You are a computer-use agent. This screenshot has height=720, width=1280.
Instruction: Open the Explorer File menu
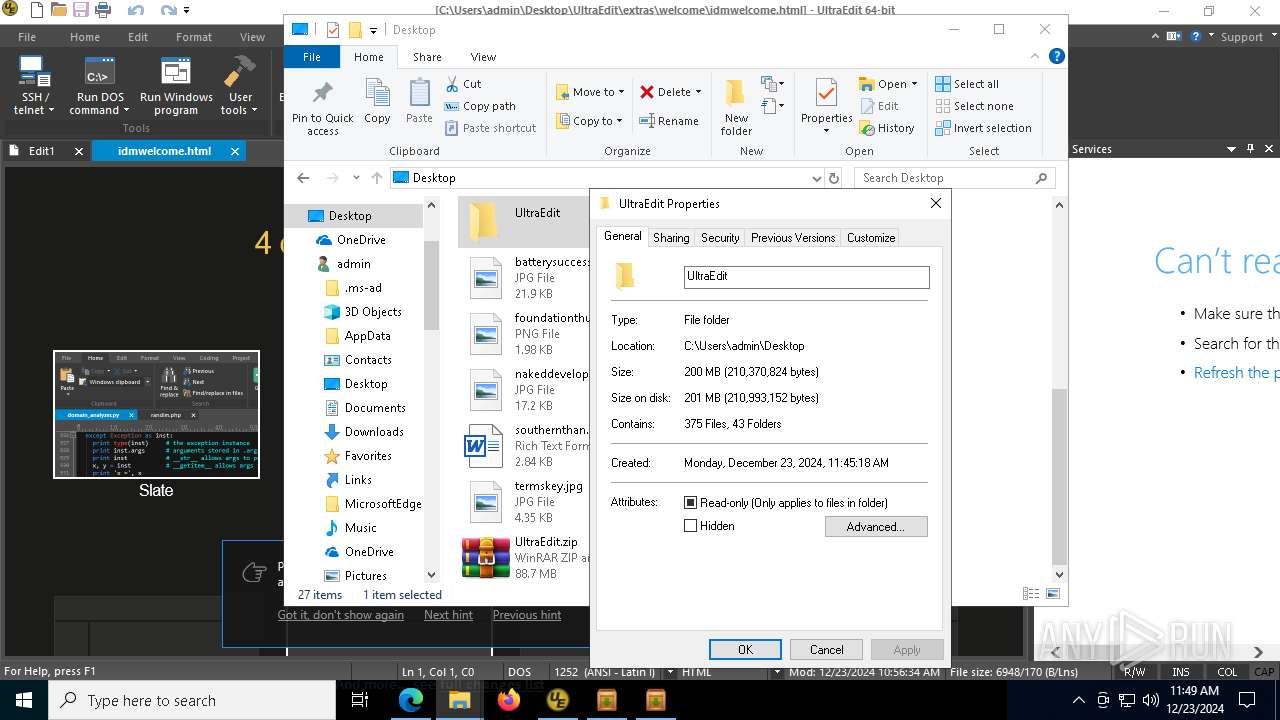coord(312,57)
